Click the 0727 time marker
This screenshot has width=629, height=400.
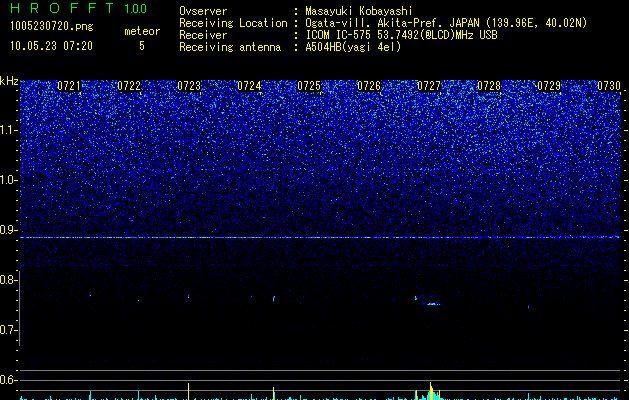(x=429, y=86)
